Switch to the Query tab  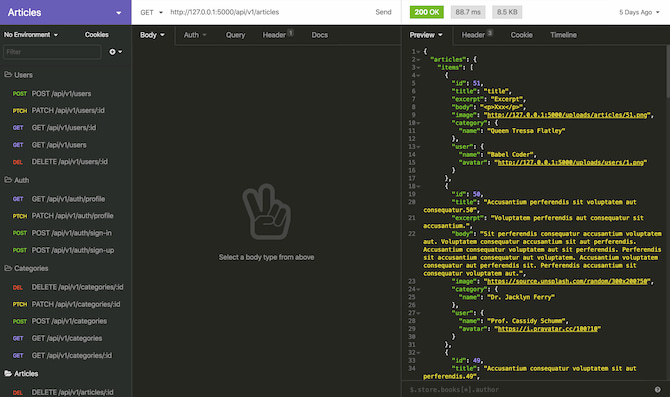tap(235, 35)
